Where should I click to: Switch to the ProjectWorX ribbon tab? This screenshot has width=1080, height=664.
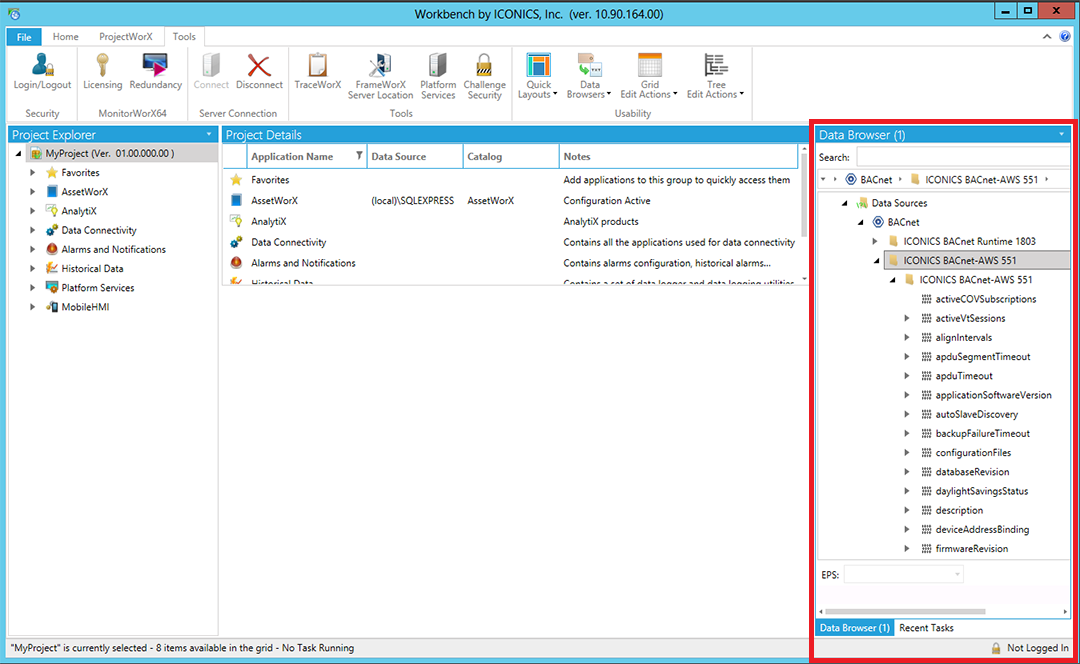tap(125, 37)
